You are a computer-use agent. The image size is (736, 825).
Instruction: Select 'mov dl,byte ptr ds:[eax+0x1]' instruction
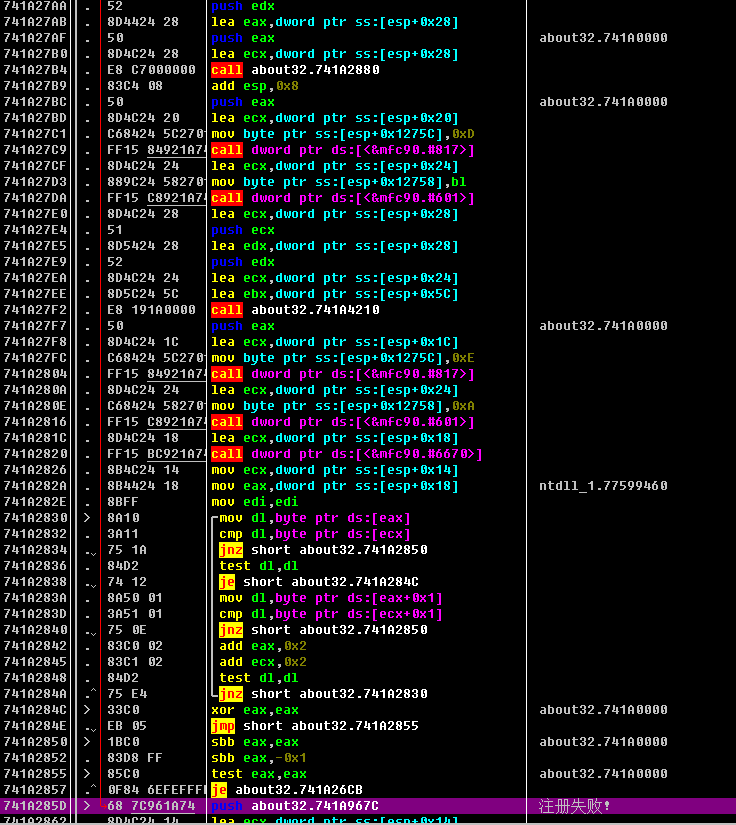[x=331, y=598]
